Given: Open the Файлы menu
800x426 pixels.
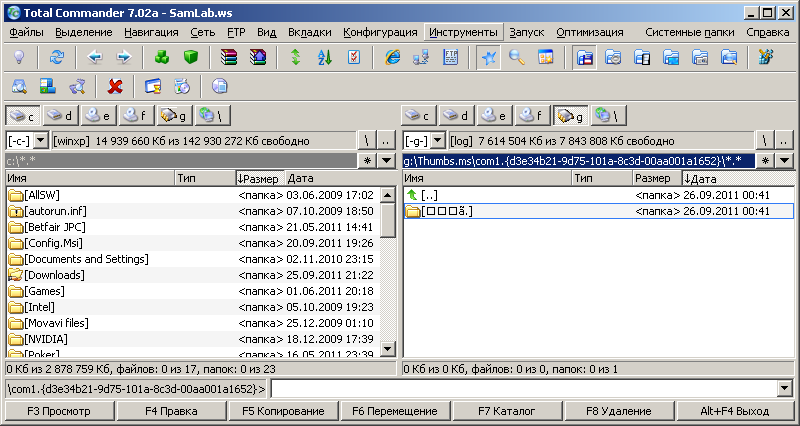Looking at the screenshot, I should point(27,32).
